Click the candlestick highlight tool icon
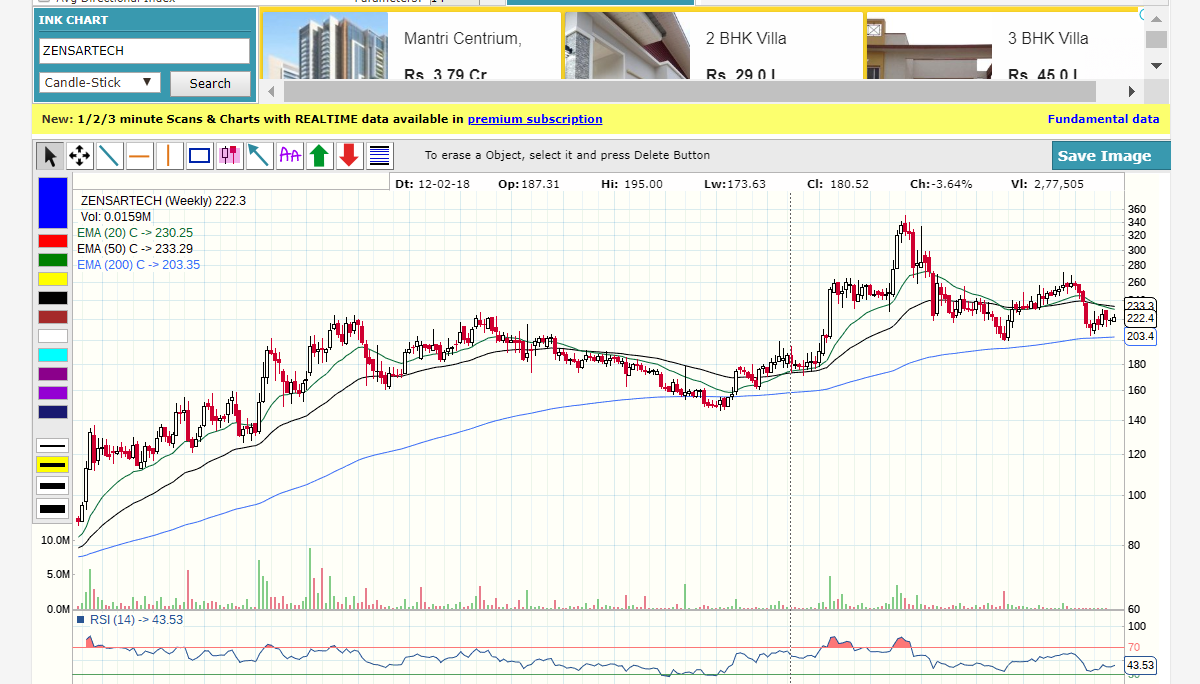The height and width of the screenshot is (684, 1200). [x=230, y=156]
